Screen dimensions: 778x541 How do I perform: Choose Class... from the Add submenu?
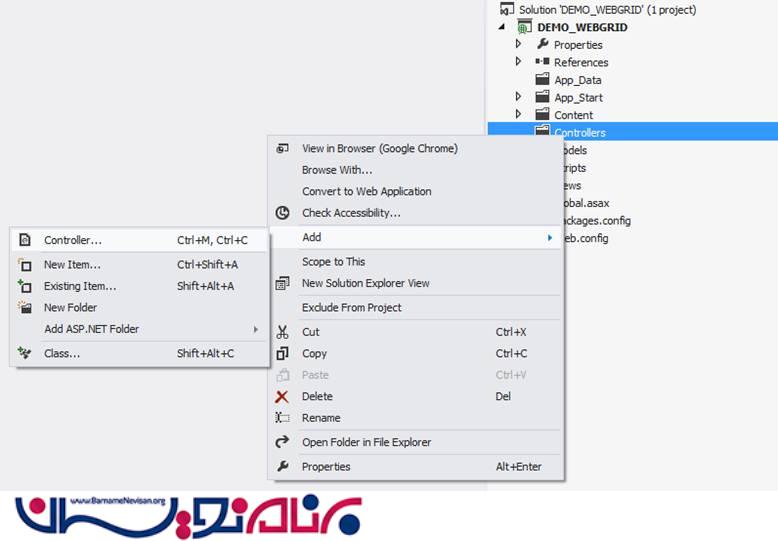point(140,353)
